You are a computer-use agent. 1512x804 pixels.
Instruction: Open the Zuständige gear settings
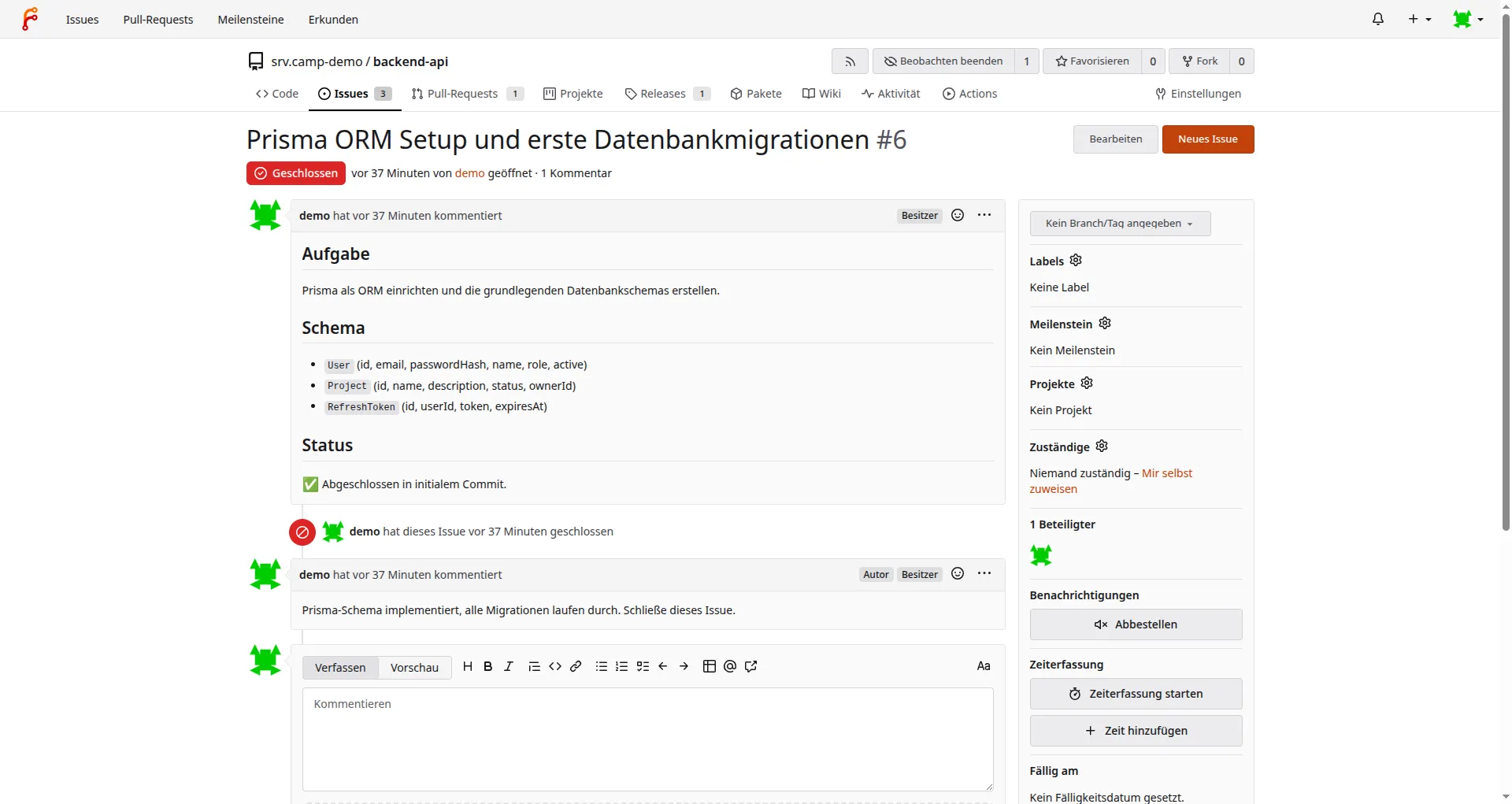[x=1102, y=446]
